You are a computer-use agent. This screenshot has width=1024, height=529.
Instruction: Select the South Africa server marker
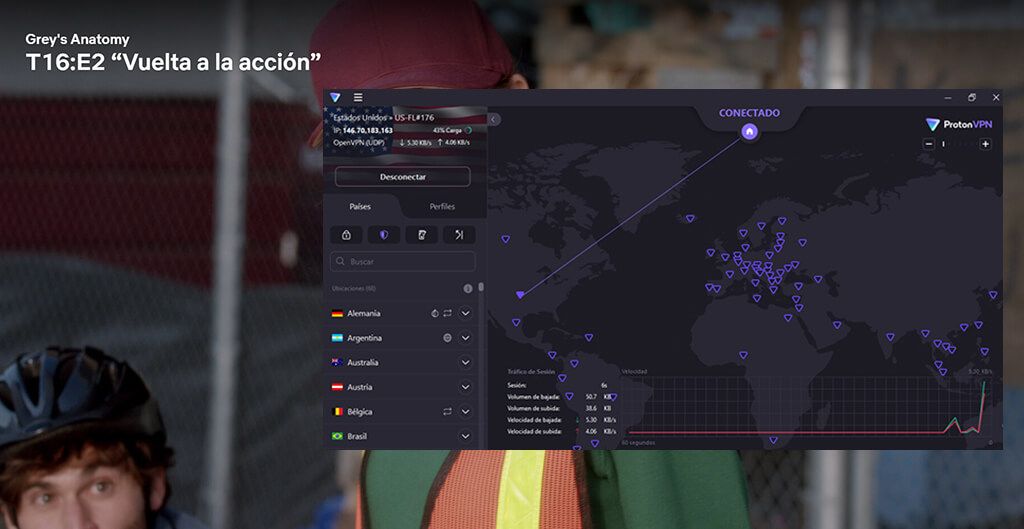tap(773, 440)
